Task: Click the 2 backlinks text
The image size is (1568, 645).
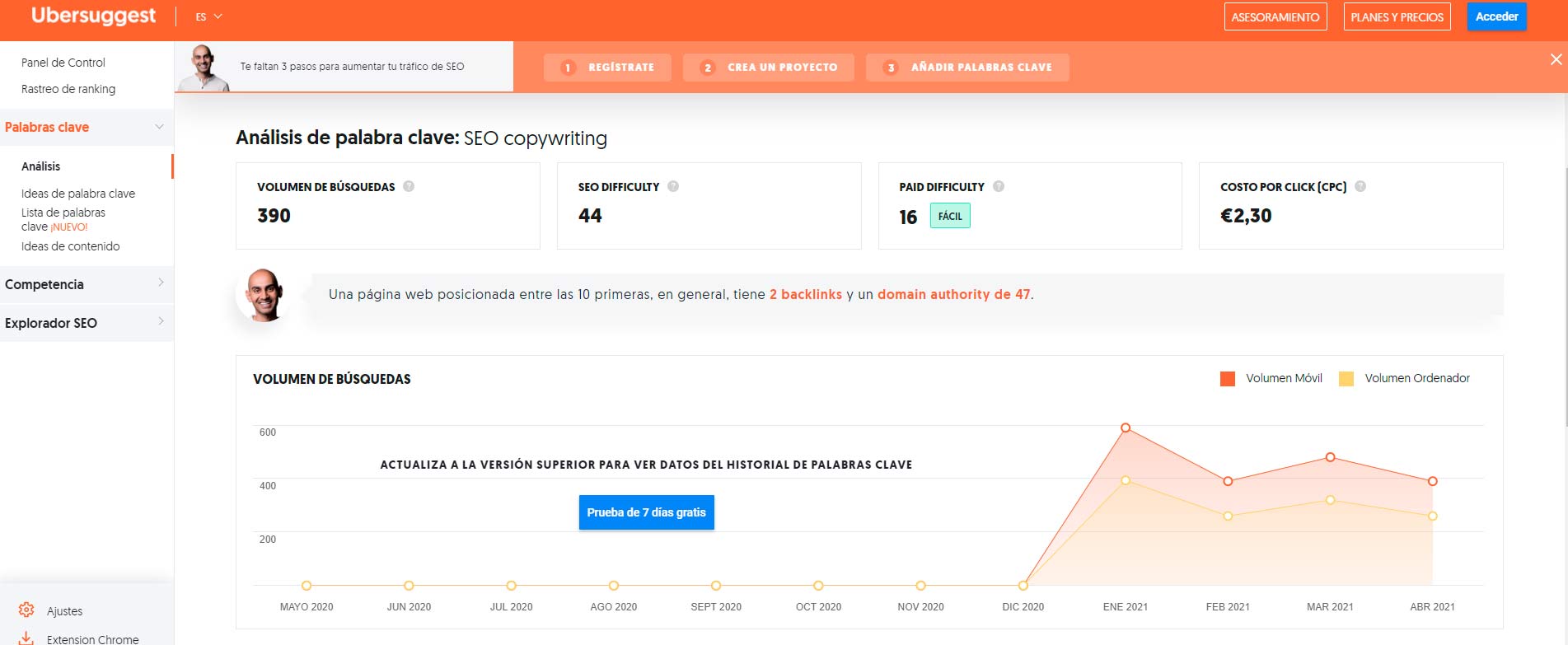Action: pyautogui.click(x=806, y=294)
